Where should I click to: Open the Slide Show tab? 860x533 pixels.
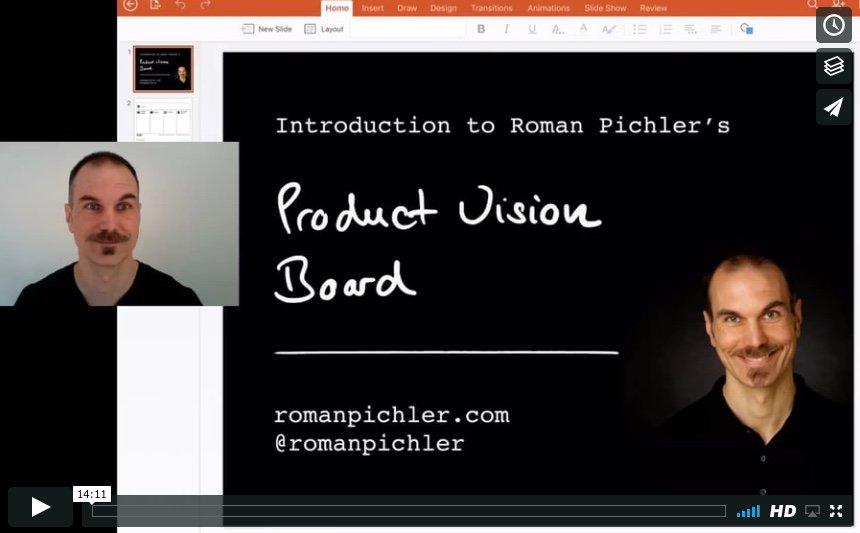click(x=605, y=8)
